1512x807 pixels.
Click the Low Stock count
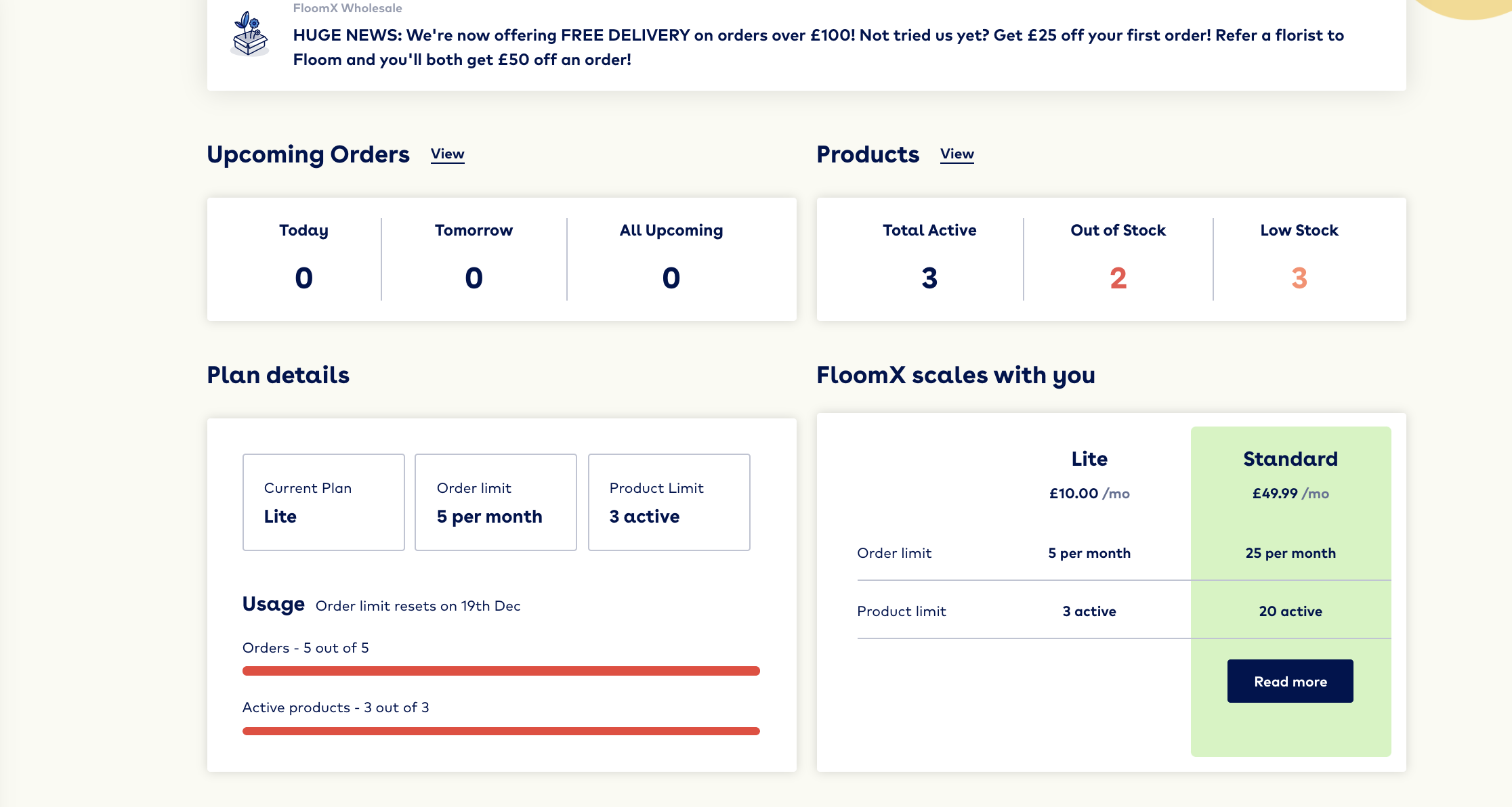coord(1299,278)
